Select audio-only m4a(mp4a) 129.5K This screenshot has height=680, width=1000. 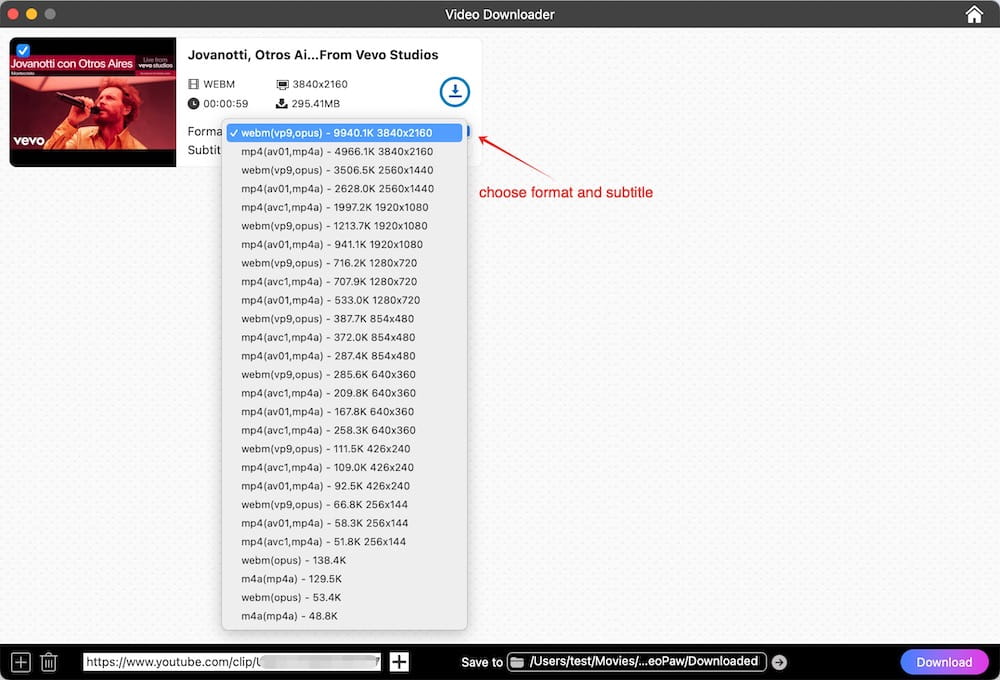coord(344,579)
